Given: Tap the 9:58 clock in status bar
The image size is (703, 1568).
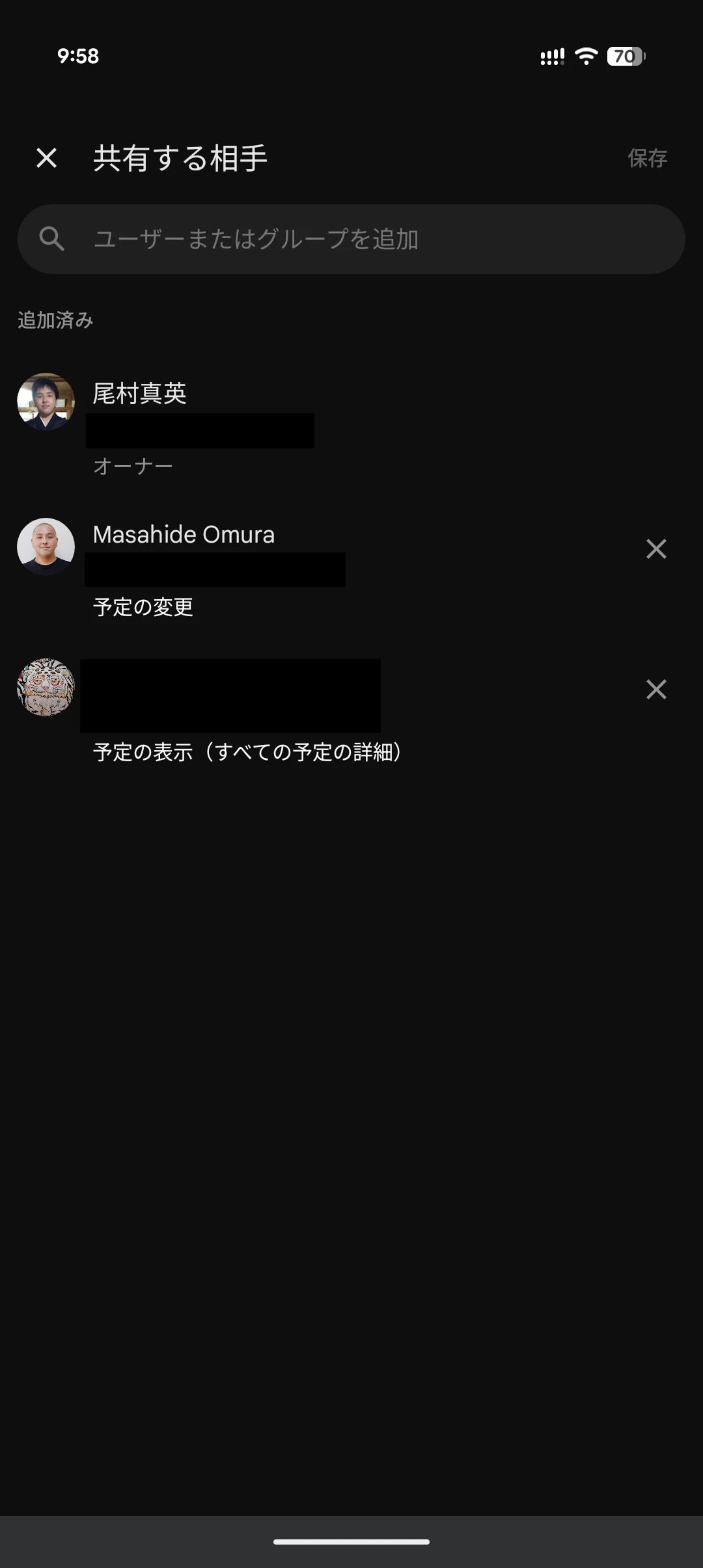Looking at the screenshot, I should pos(78,56).
